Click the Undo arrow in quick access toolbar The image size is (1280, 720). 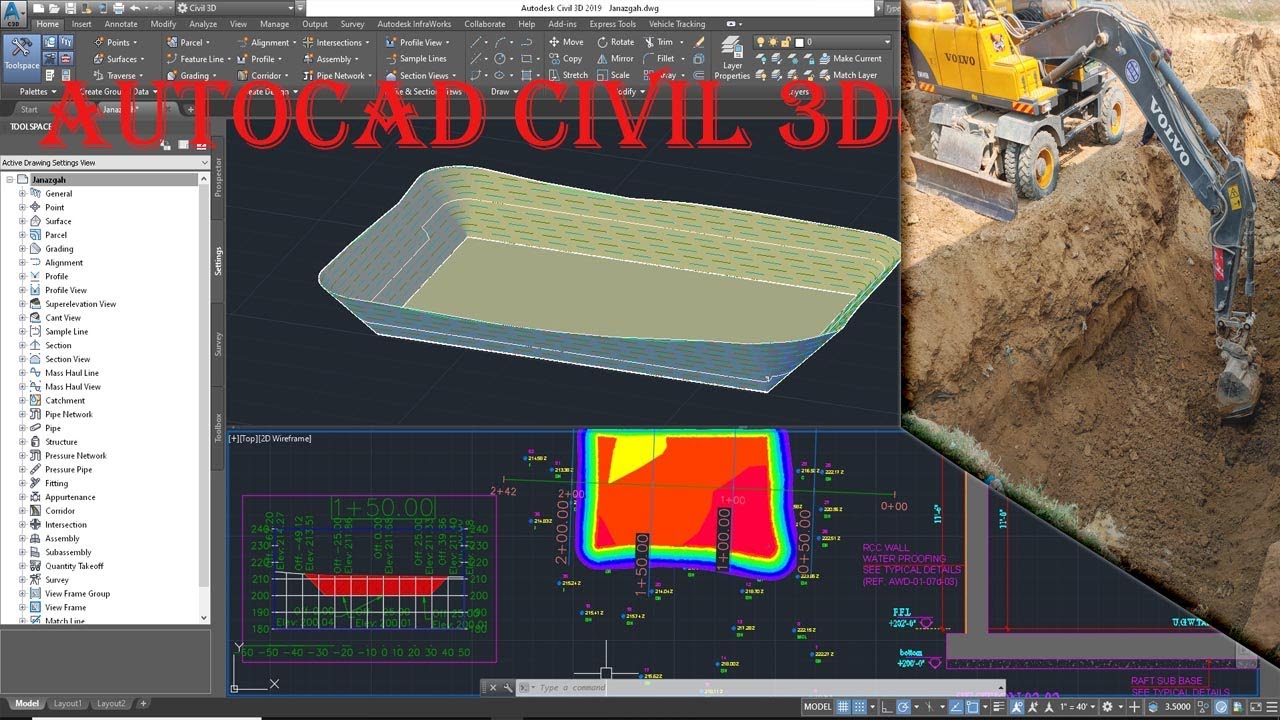[x=134, y=8]
